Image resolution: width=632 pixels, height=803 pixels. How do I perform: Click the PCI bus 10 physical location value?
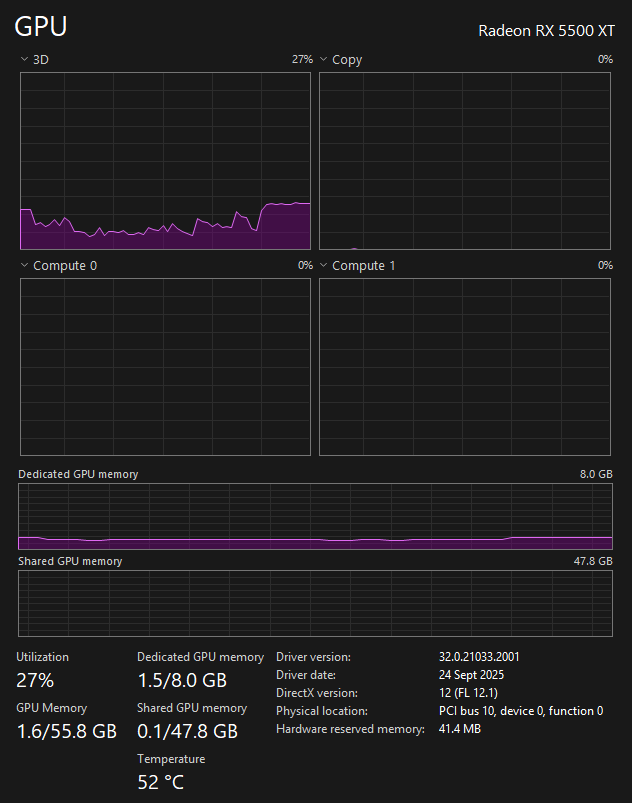coord(521,711)
